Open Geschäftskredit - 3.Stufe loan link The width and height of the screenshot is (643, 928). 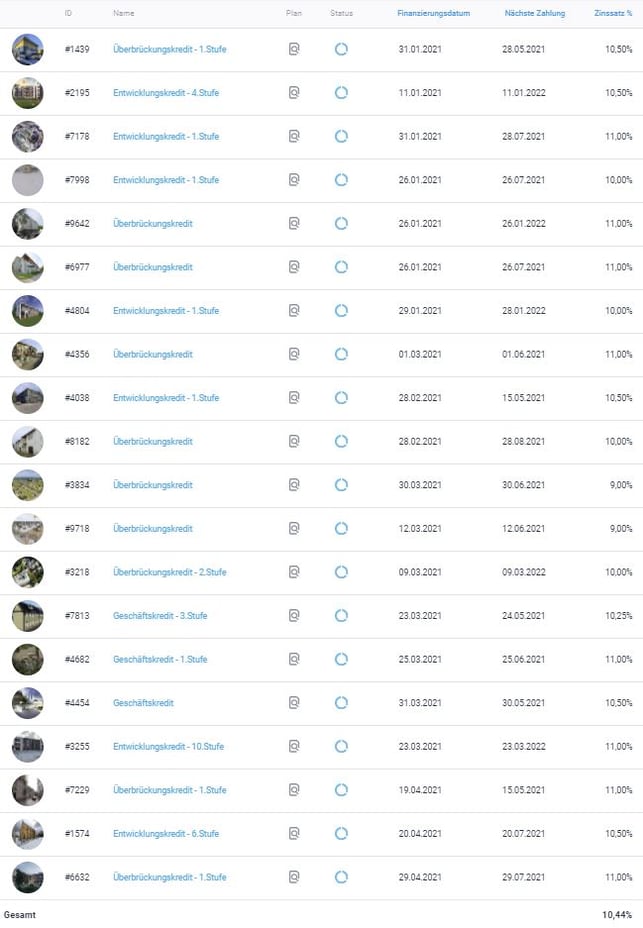click(160, 616)
